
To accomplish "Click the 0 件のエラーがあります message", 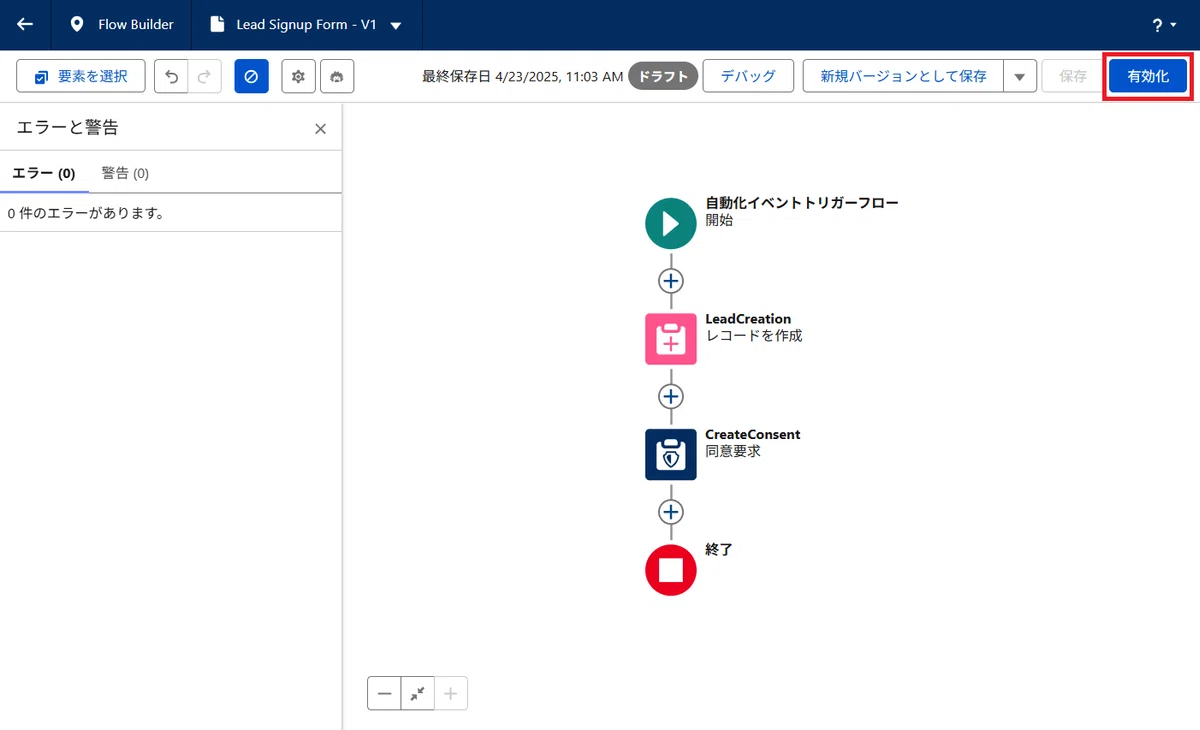I will point(86,213).
